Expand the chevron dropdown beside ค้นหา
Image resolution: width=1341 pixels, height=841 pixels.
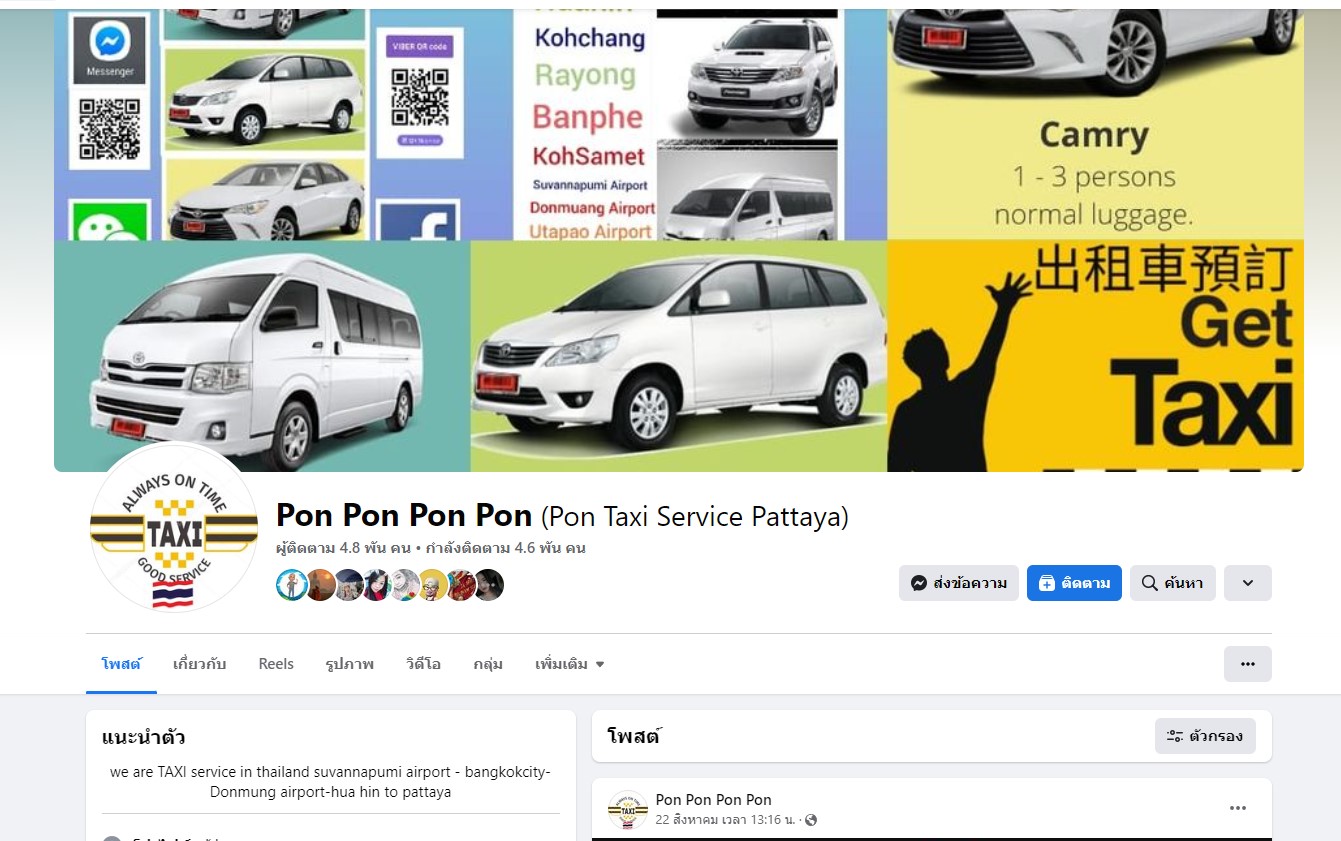click(x=1248, y=583)
